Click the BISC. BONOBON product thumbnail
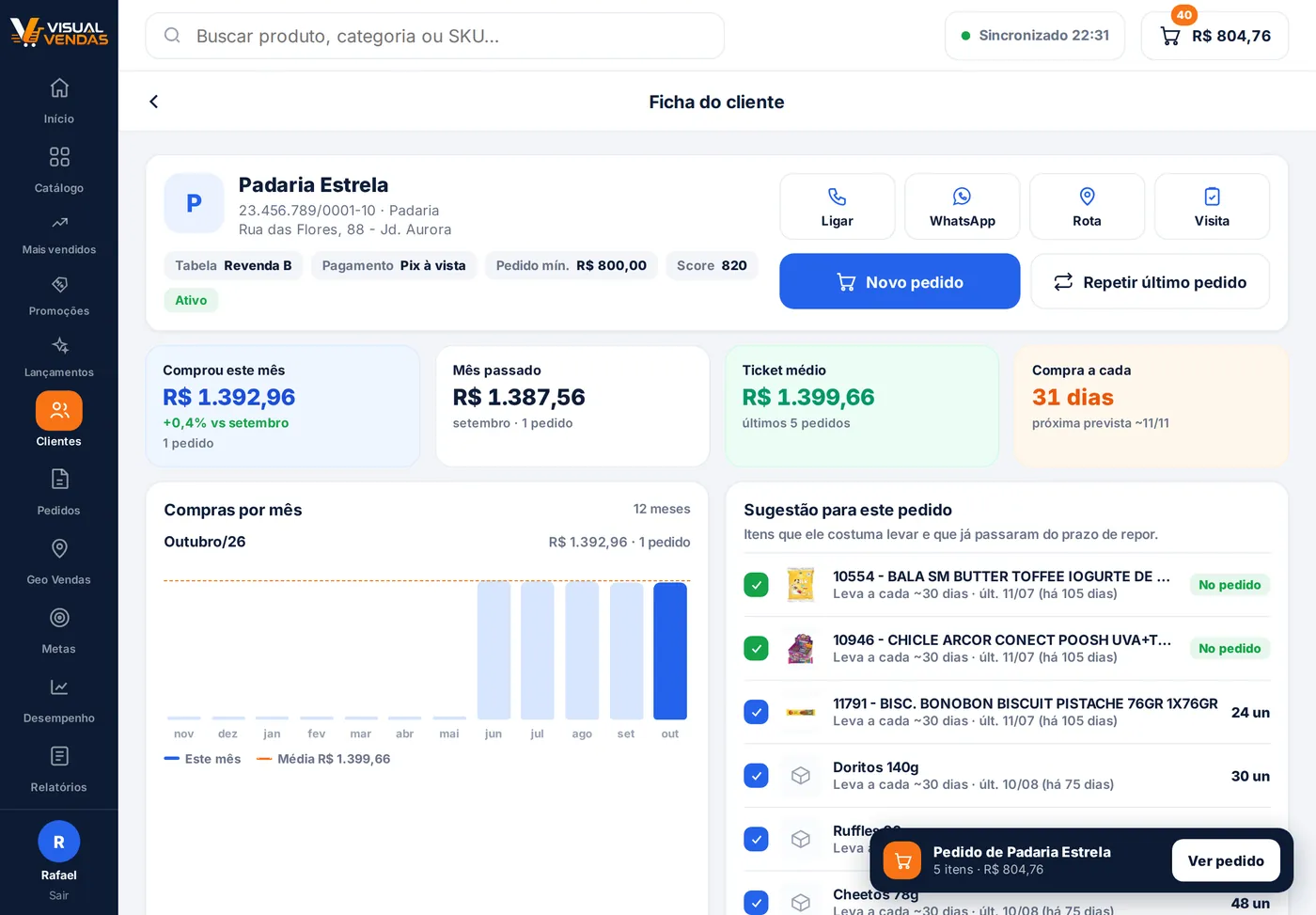The width and height of the screenshot is (1316, 915). click(x=801, y=712)
